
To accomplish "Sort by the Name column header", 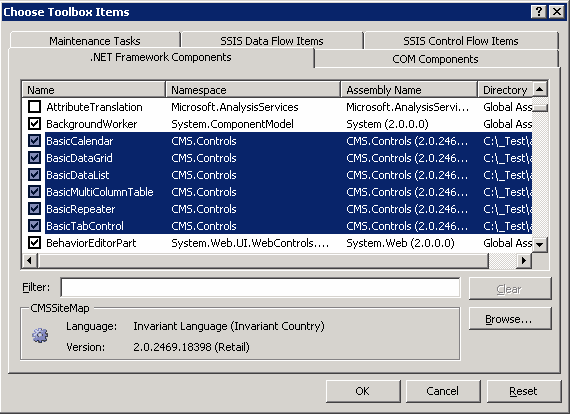I will click(94, 90).
